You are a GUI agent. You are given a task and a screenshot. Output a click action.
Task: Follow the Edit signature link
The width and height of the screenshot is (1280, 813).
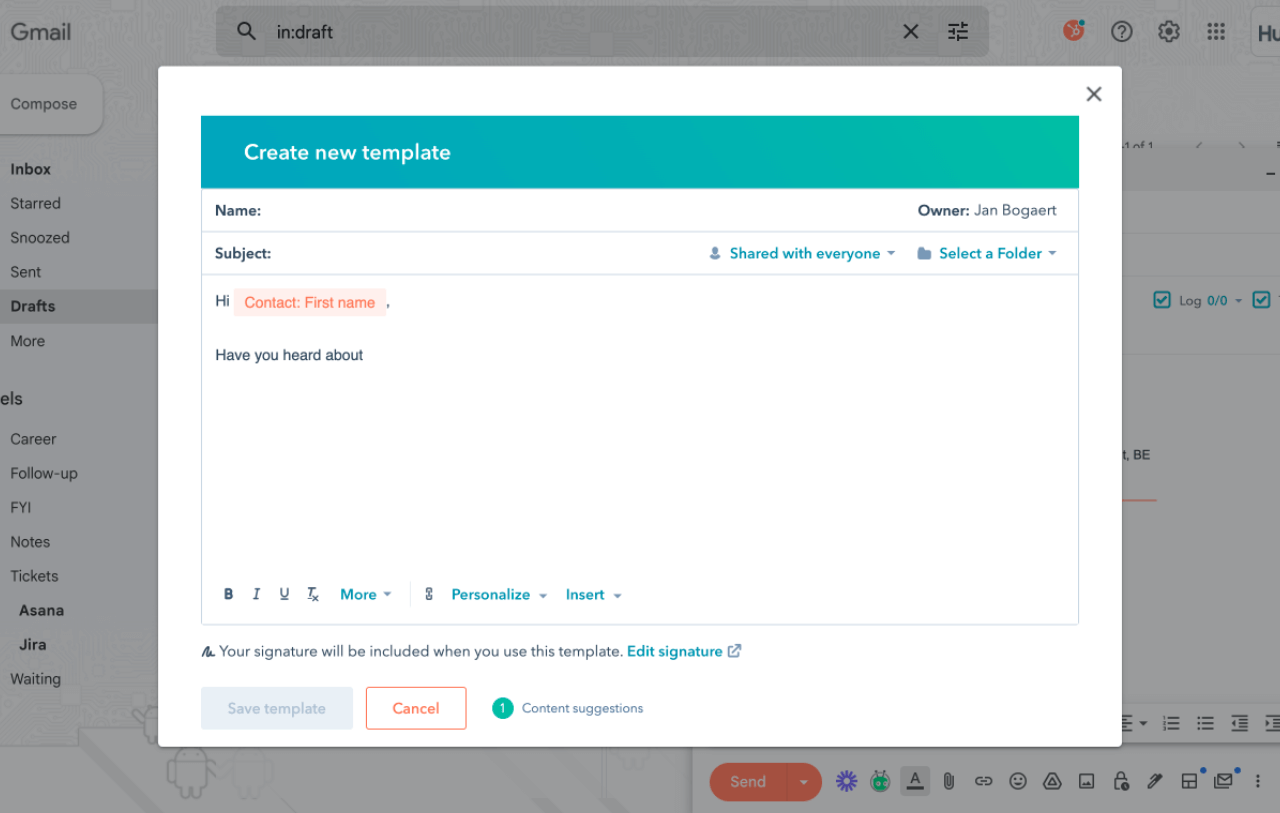click(x=675, y=652)
